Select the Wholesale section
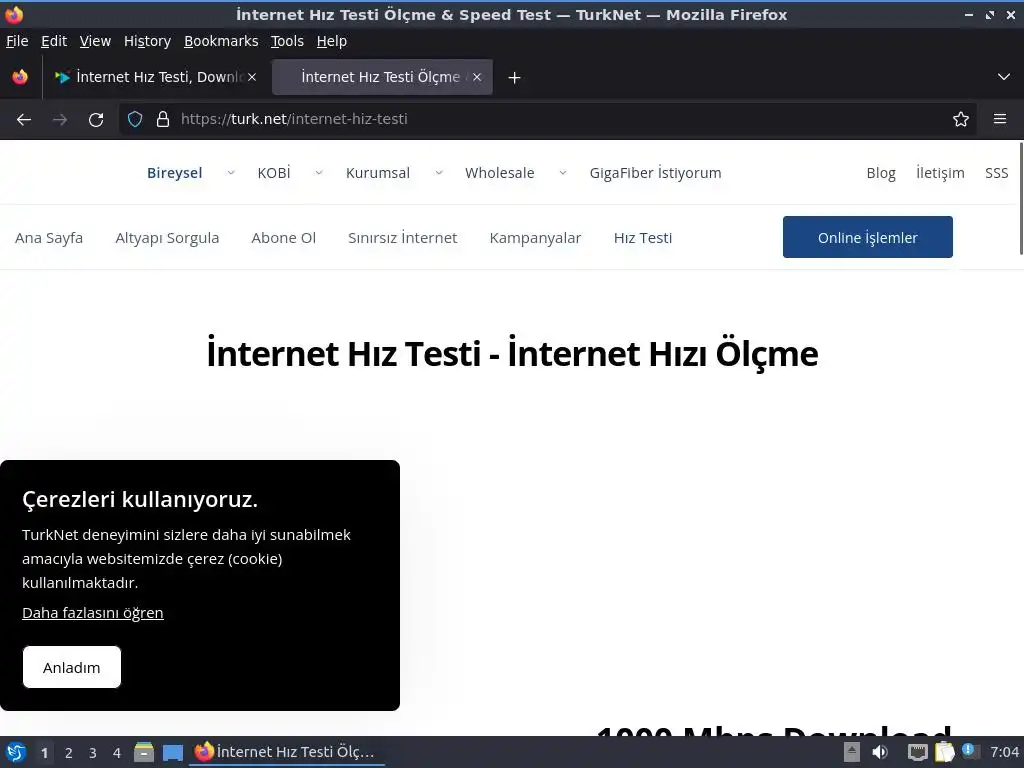This screenshot has width=1024, height=768. pyautogui.click(x=500, y=173)
